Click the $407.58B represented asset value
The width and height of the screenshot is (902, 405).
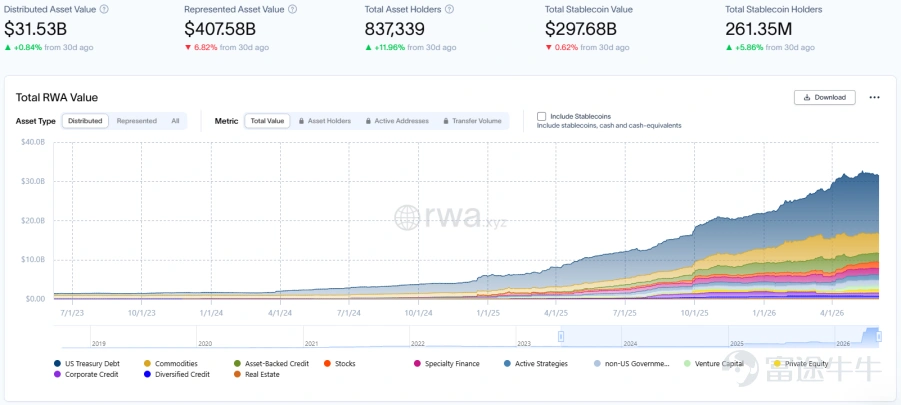220,28
